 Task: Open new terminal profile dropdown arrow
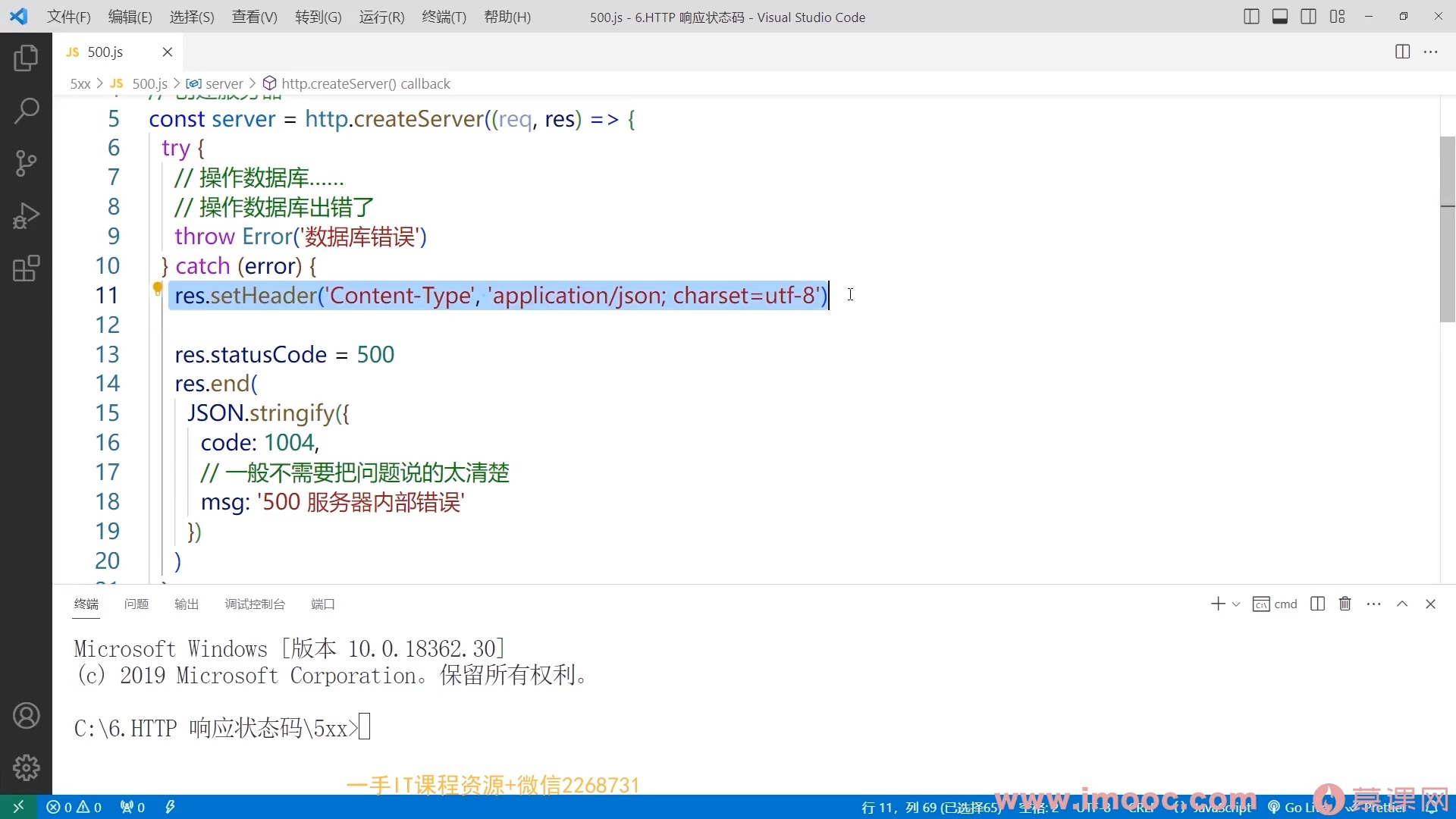point(1237,604)
